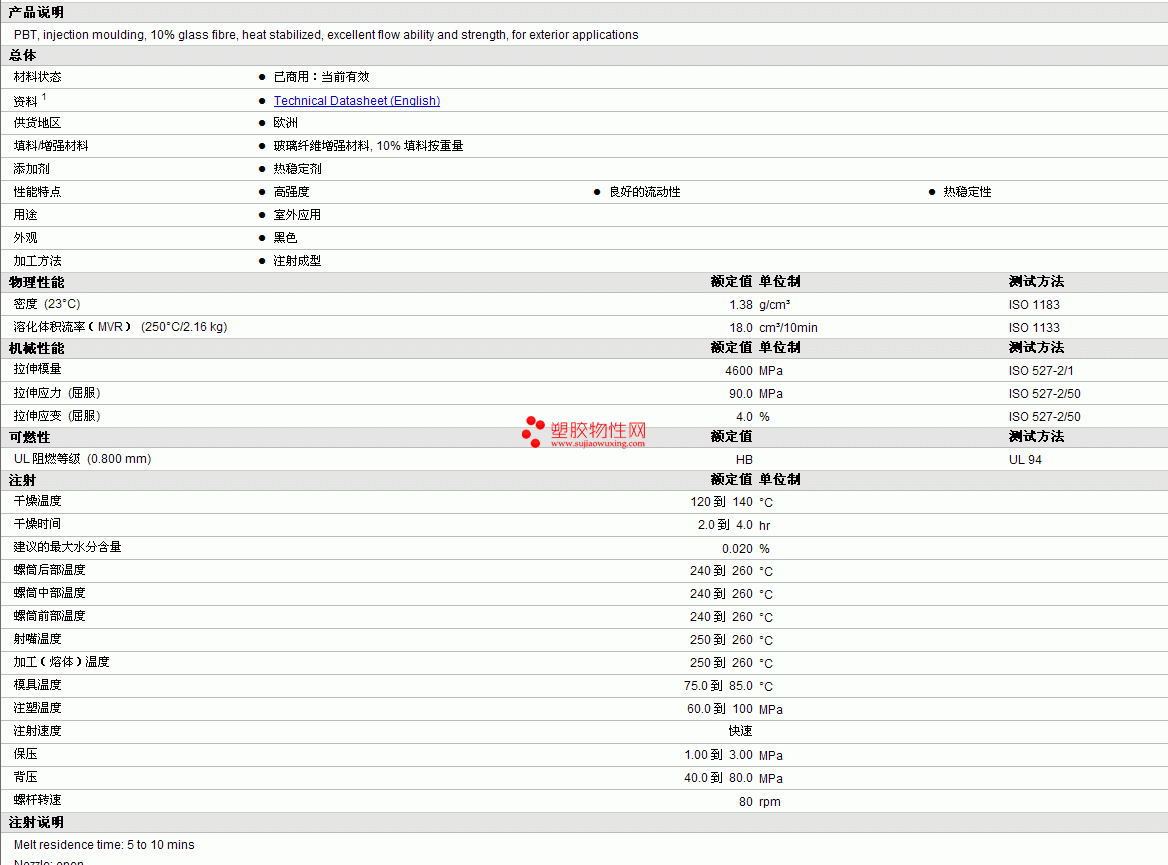Click the UL flammability rating HB
Viewport: 1168px width, 865px height.
(744, 460)
